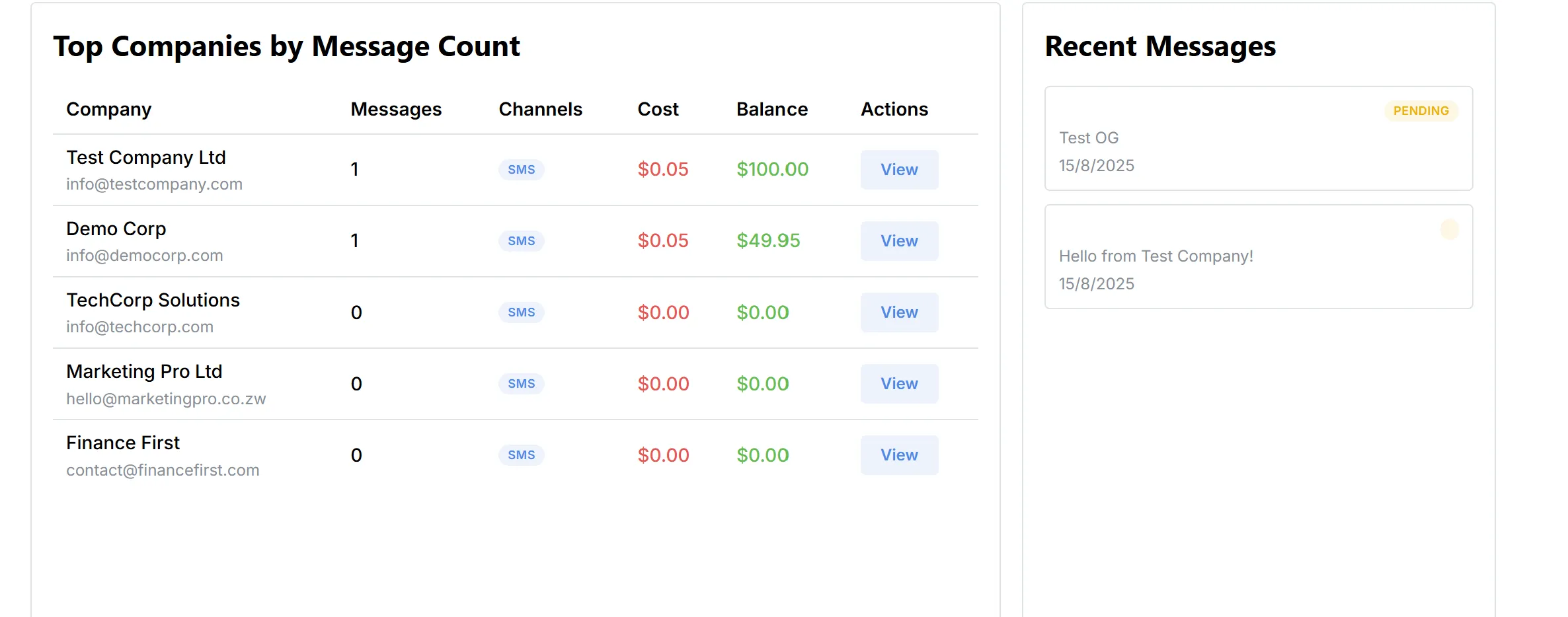Image resolution: width=1568 pixels, height=617 pixels.
Task: Click the Cost column header
Action: pos(658,109)
